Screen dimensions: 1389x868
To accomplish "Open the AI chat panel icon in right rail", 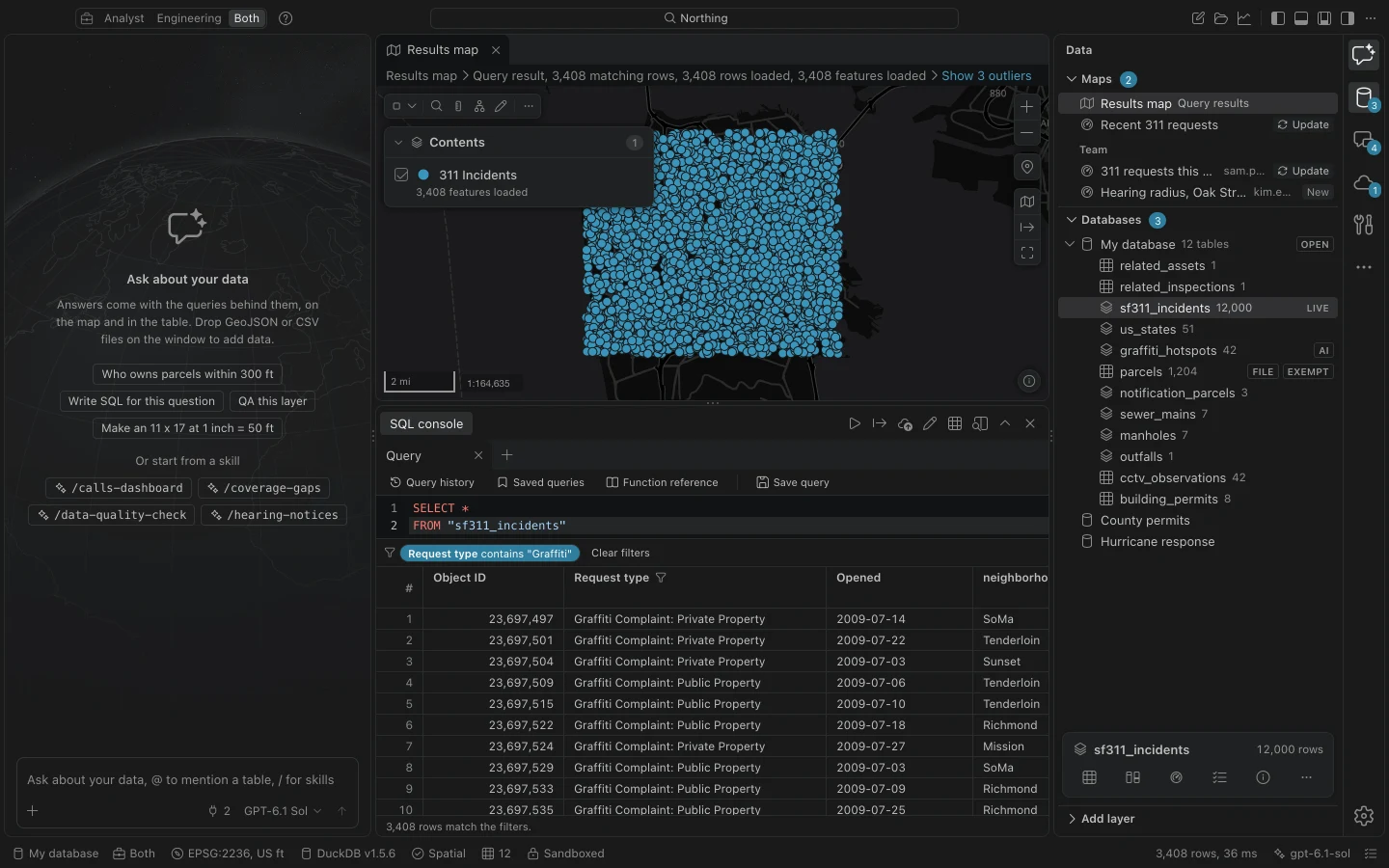I will pos(1364,55).
